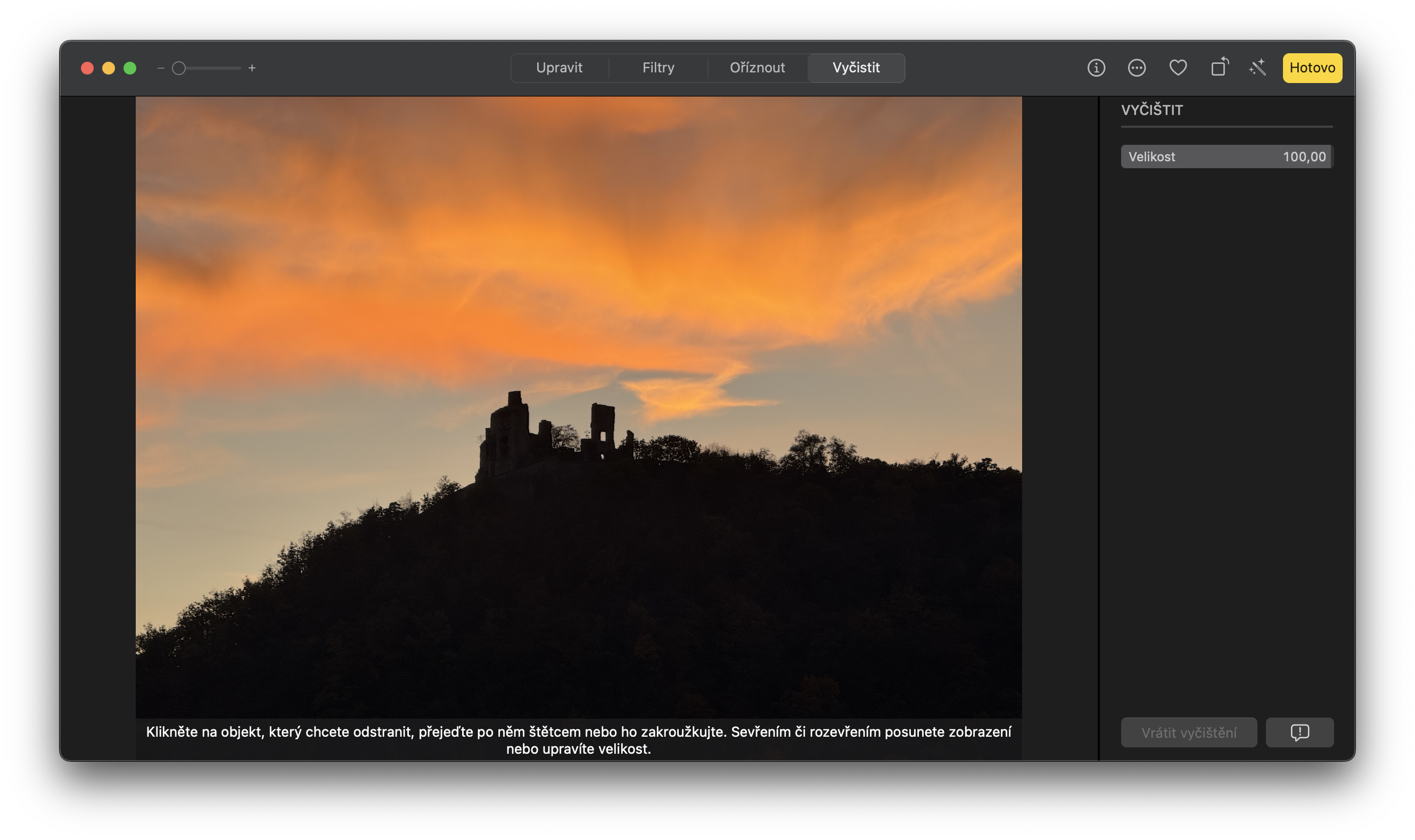
Task: Apply auto-enhance with the magic wand
Action: 1257,68
